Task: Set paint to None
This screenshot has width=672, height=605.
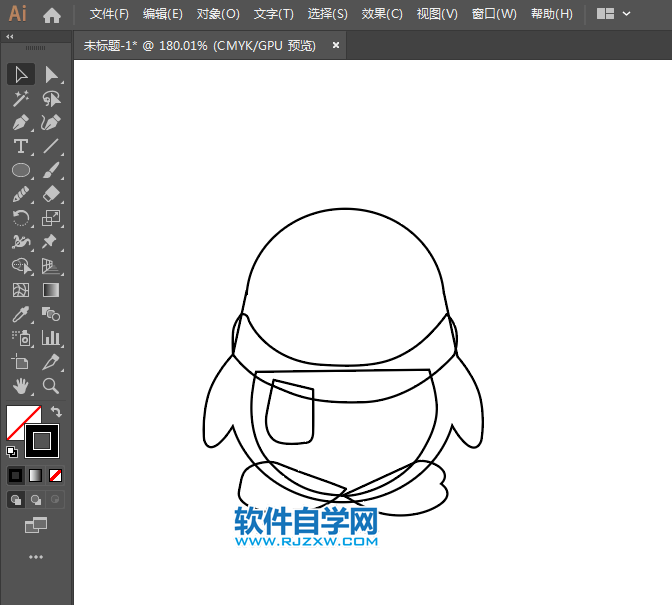Action: 56,475
